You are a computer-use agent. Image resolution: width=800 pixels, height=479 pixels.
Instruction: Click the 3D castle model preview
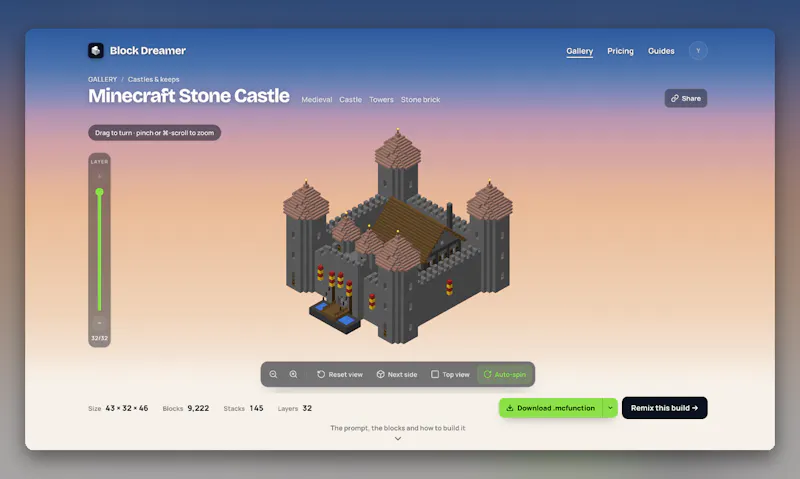(398, 237)
